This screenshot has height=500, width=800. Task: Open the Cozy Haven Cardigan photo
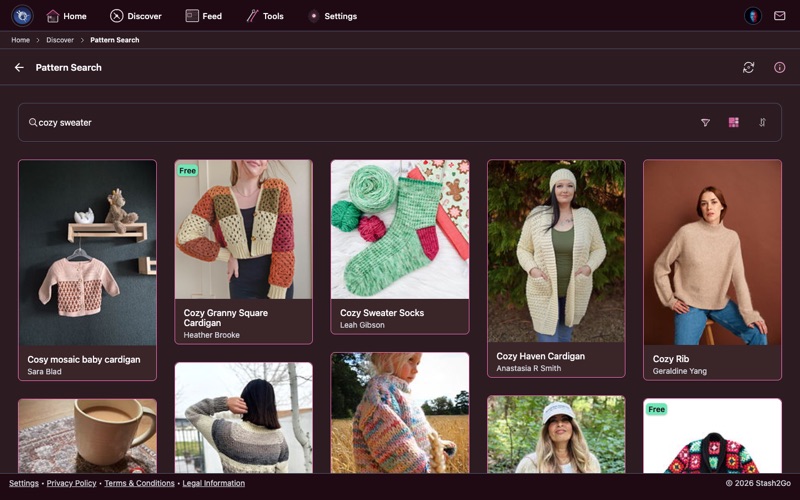click(x=556, y=252)
